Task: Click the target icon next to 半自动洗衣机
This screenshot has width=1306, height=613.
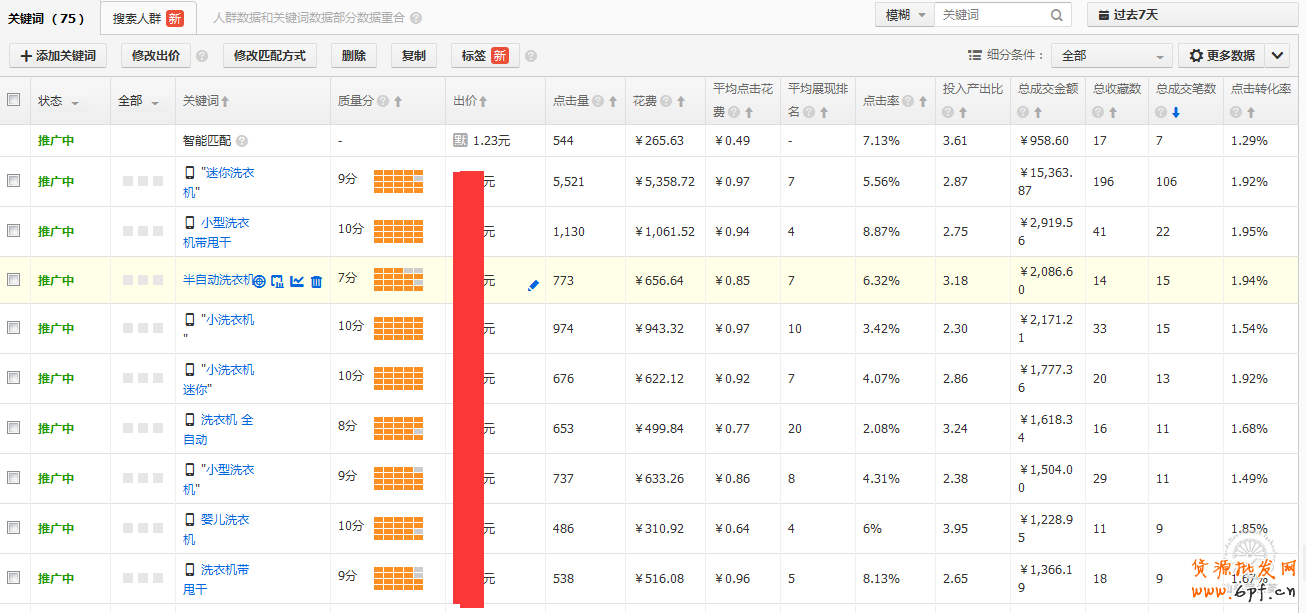Action: click(x=260, y=282)
